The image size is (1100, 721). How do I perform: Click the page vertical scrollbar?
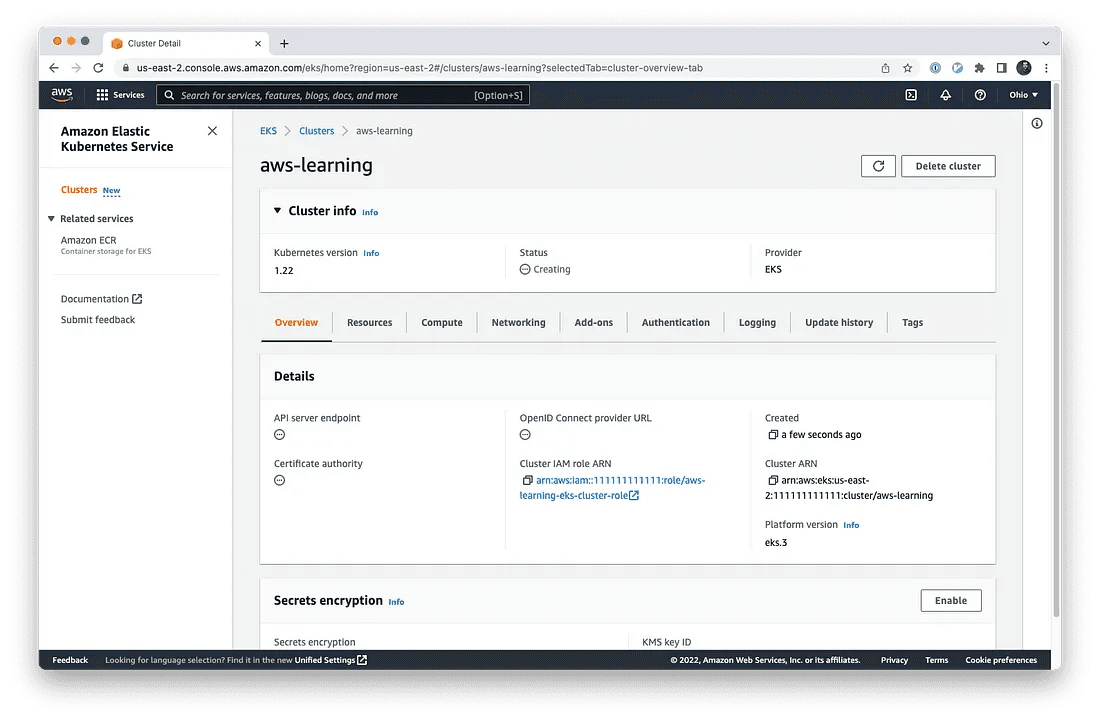click(x=1056, y=351)
